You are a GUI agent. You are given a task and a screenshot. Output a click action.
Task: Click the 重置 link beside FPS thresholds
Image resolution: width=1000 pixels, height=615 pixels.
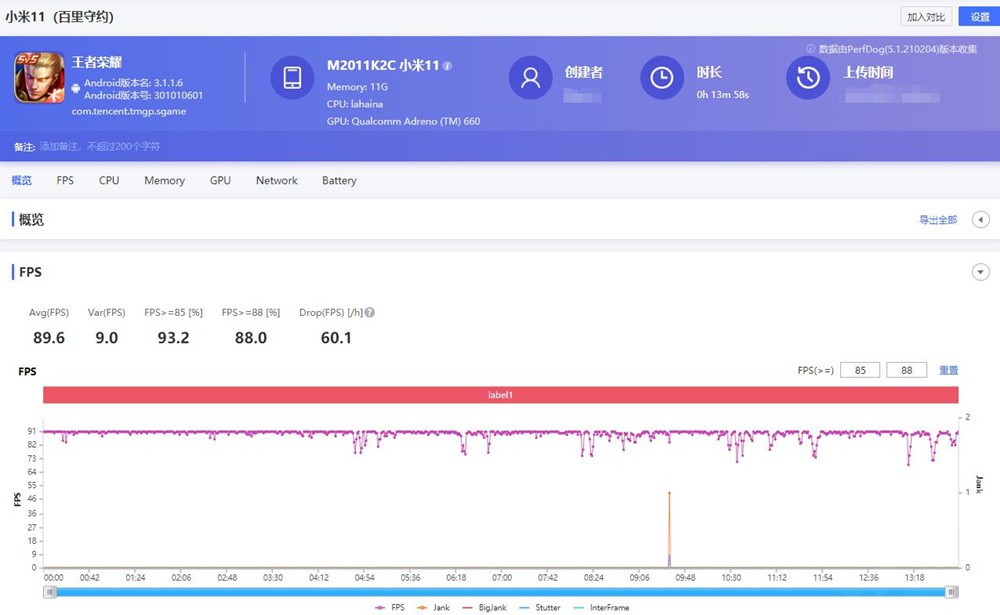948,370
